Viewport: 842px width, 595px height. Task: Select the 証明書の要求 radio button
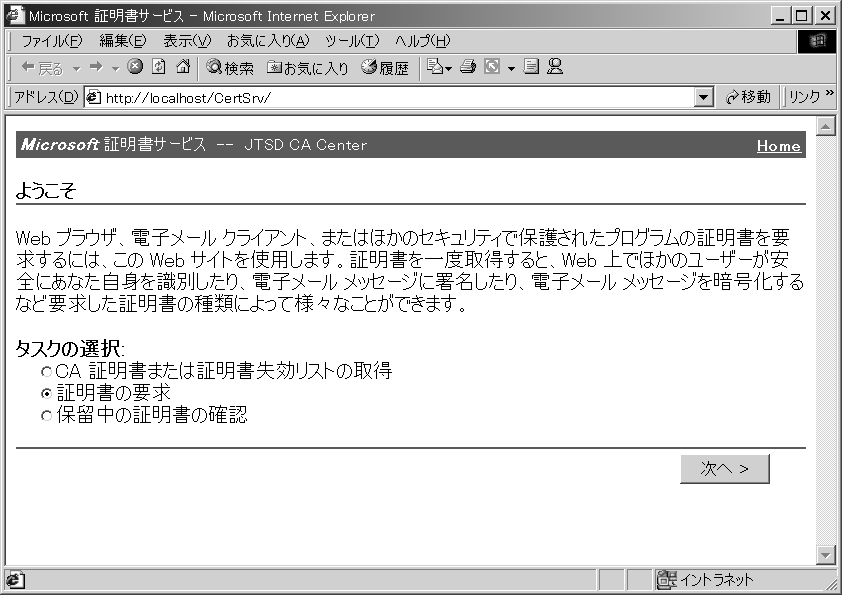(47, 394)
